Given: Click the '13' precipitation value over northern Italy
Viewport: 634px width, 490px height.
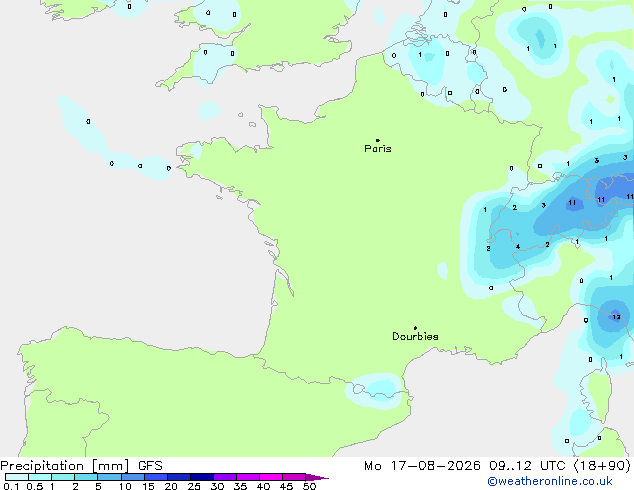Looking at the screenshot, I should [616, 317].
